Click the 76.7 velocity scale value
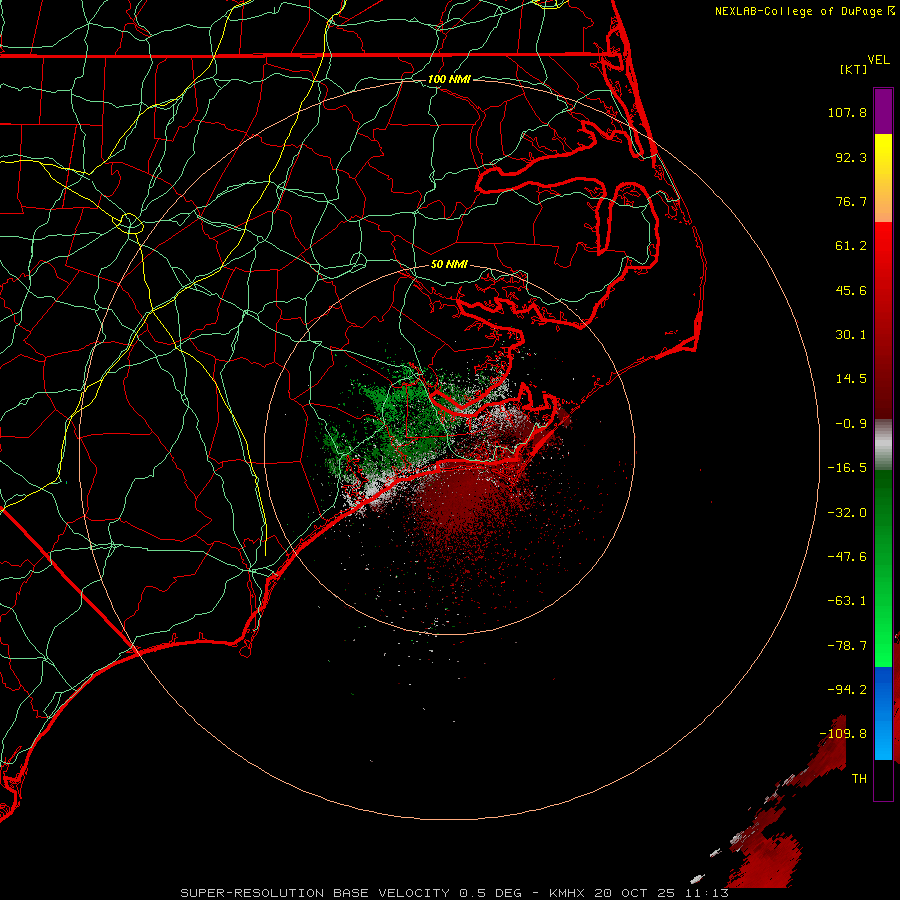Viewport: 900px width, 900px height. pyautogui.click(x=851, y=201)
